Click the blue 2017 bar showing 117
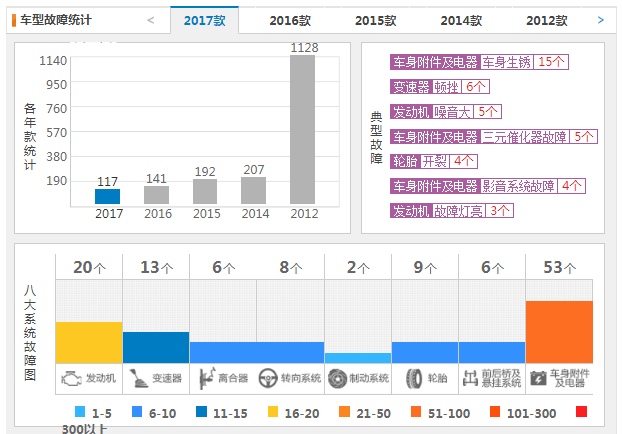This screenshot has width=622, height=434. click(x=108, y=197)
